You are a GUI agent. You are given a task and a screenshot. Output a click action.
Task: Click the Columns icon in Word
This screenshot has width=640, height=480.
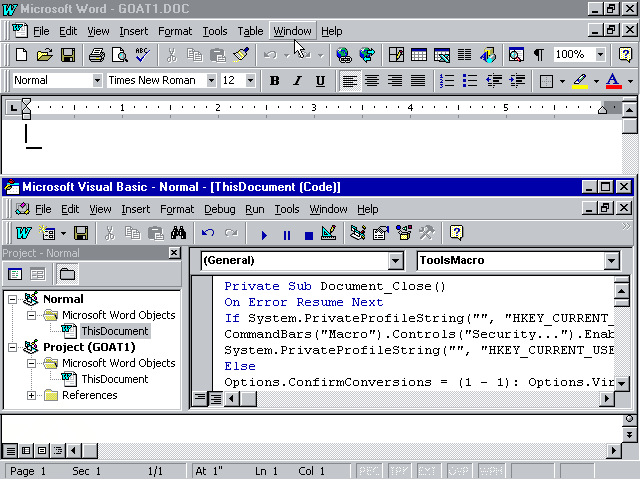[x=464, y=54]
